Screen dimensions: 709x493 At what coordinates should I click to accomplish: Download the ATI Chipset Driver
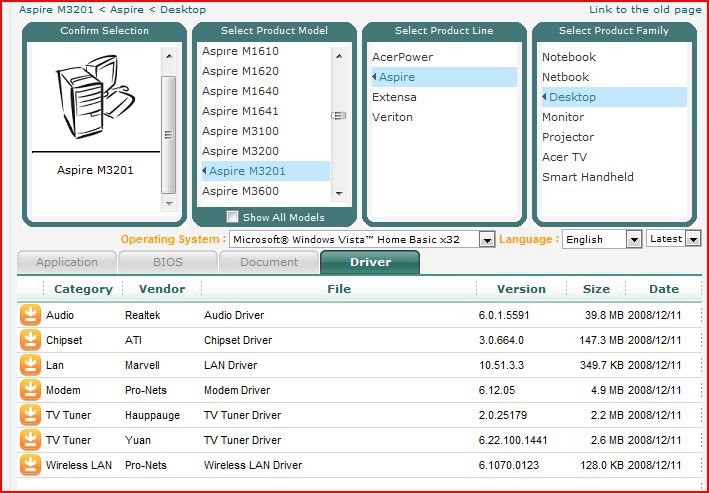coord(30,340)
